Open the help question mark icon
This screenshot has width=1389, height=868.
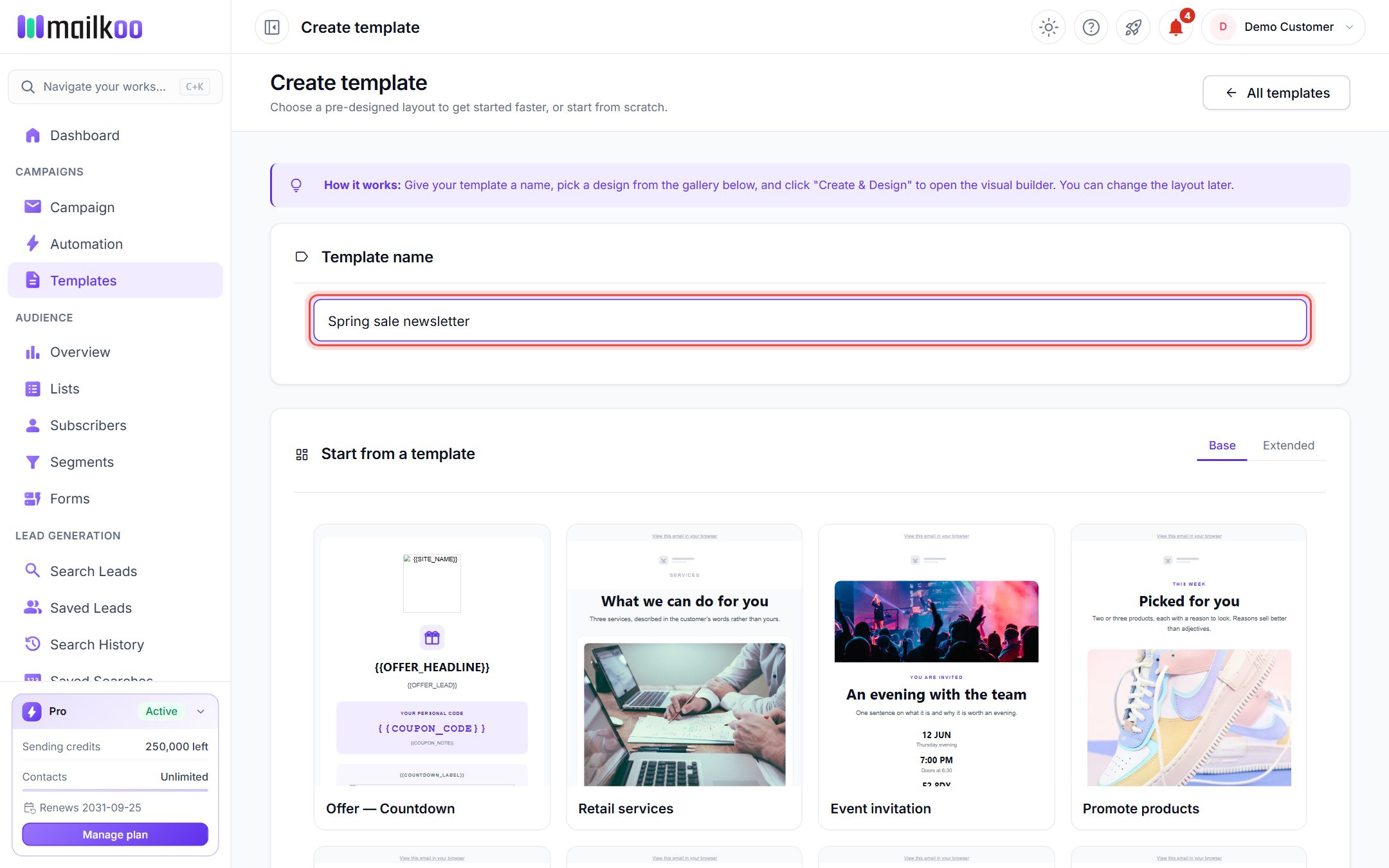click(1091, 27)
